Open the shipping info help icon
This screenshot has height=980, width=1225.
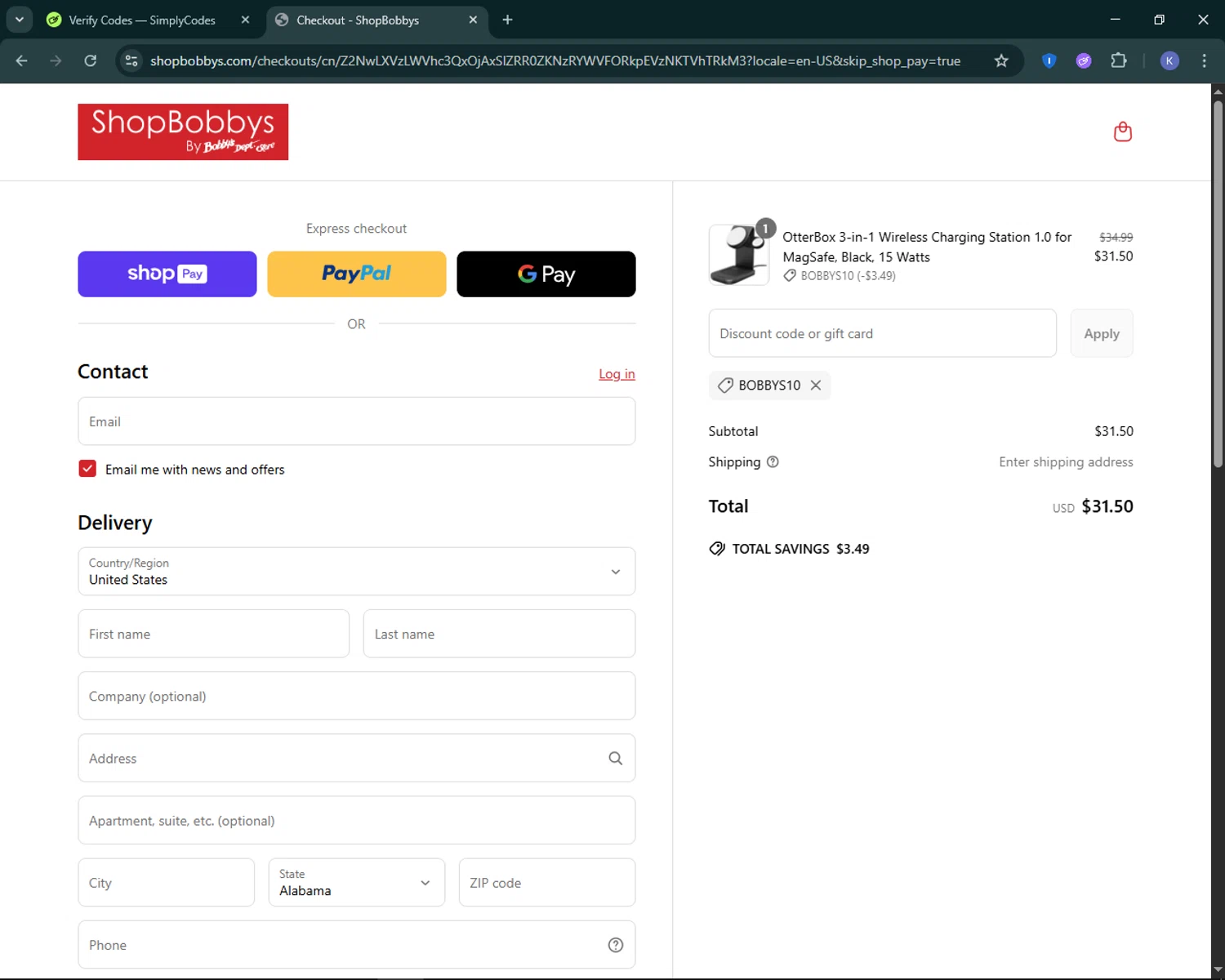(773, 462)
